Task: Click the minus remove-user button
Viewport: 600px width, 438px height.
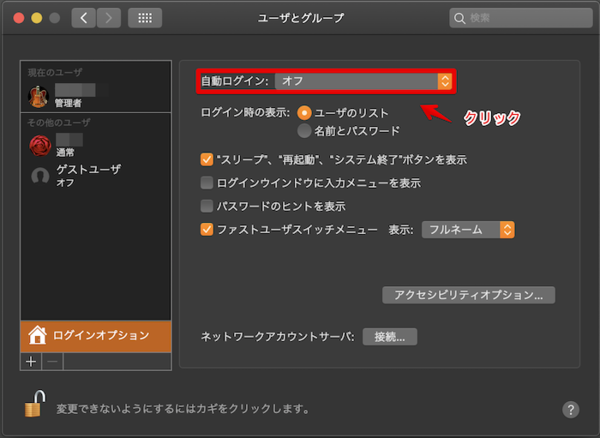Action: pos(52,361)
